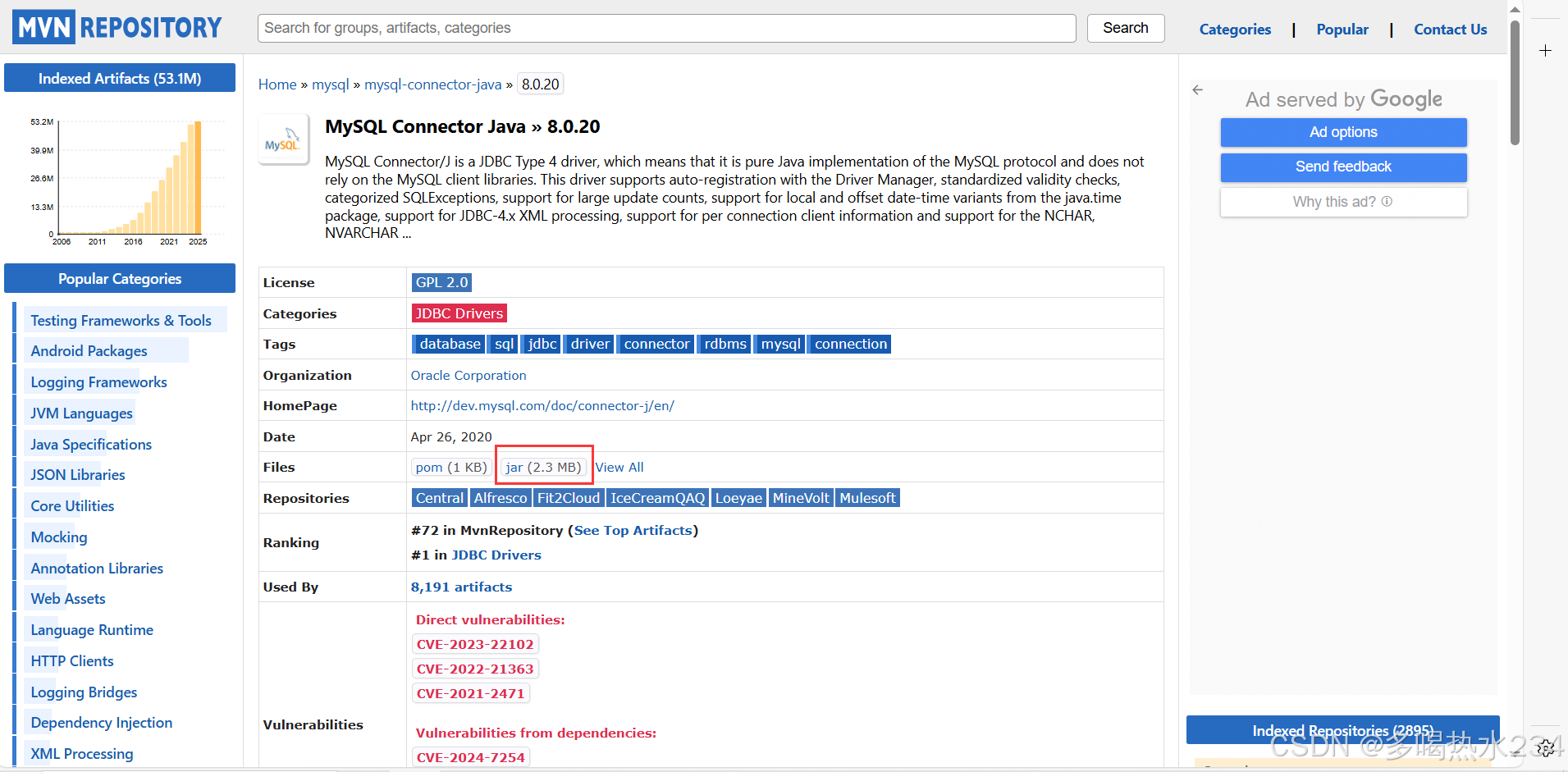Focus the artifact search input field
This screenshot has width=1568, height=772.
(666, 28)
